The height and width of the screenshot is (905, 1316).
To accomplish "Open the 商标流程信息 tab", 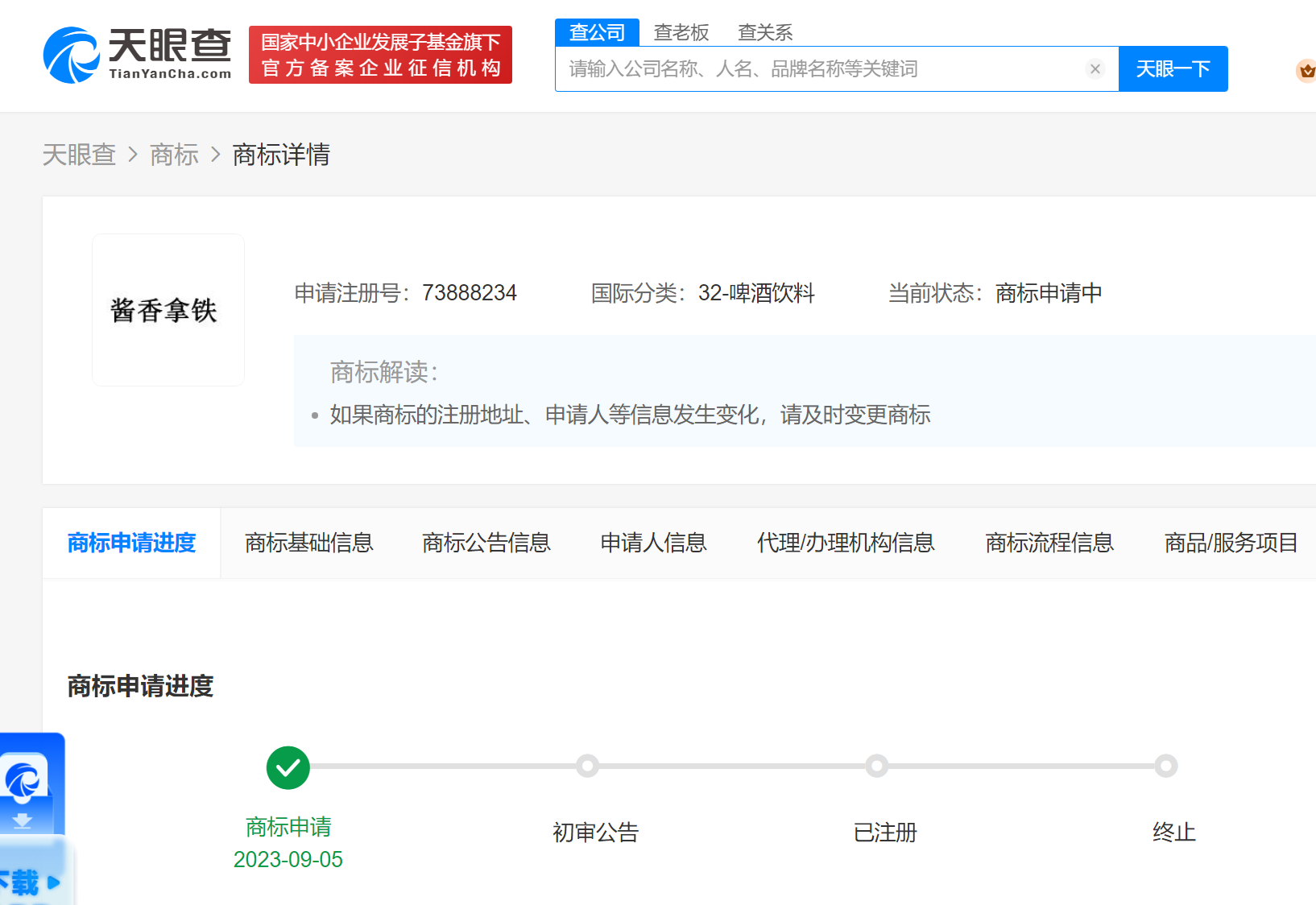I will (1049, 543).
